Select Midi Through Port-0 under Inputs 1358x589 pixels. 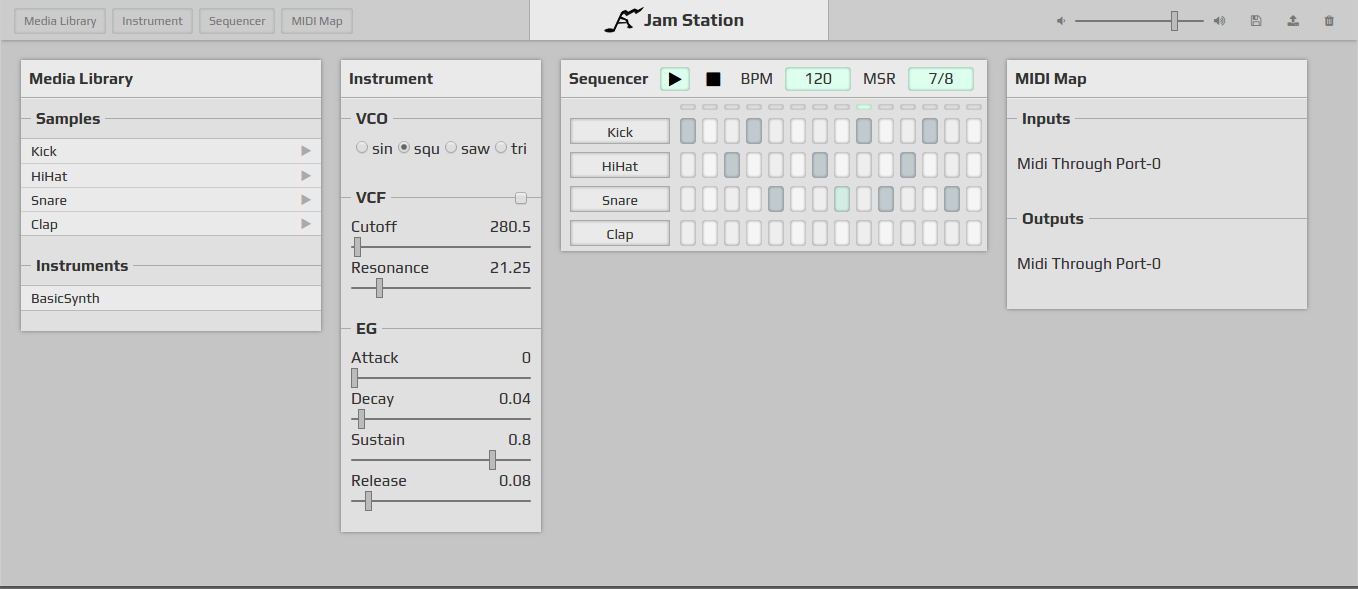click(1089, 164)
